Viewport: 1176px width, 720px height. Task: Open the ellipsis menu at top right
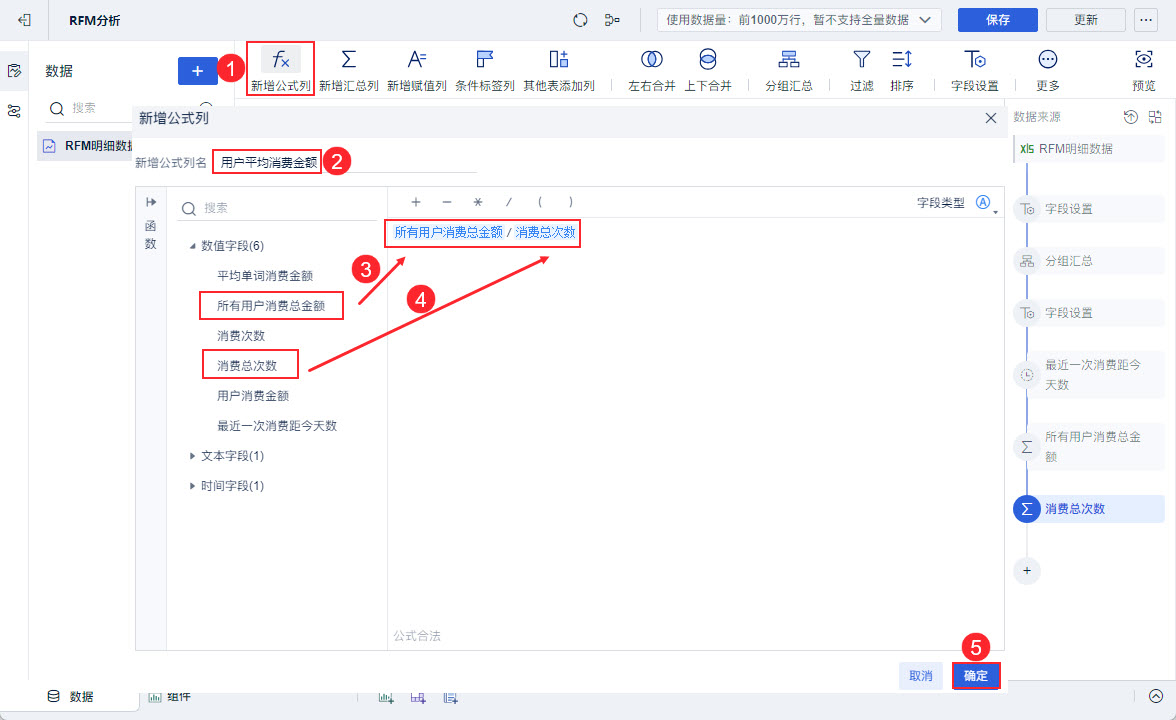point(1145,20)
